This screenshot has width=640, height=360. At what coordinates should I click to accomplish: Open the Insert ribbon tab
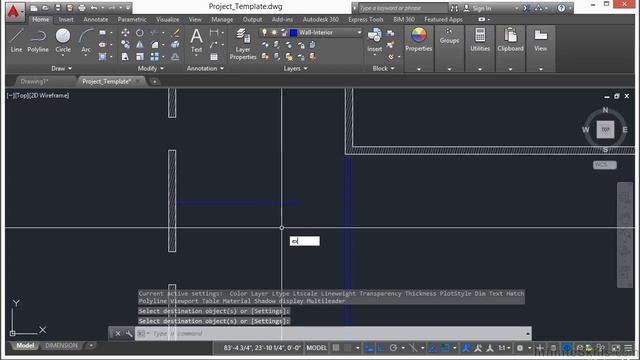(66, 19)
